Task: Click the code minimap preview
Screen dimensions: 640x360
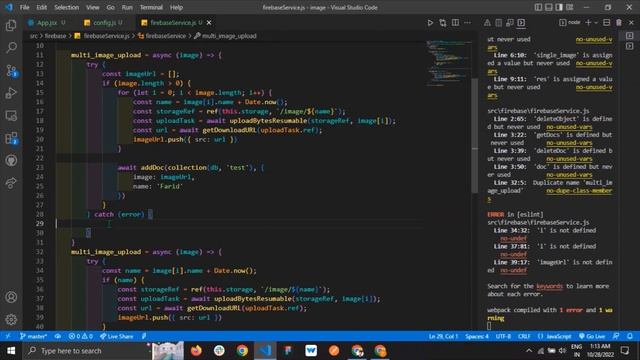Action: point(448,63)
